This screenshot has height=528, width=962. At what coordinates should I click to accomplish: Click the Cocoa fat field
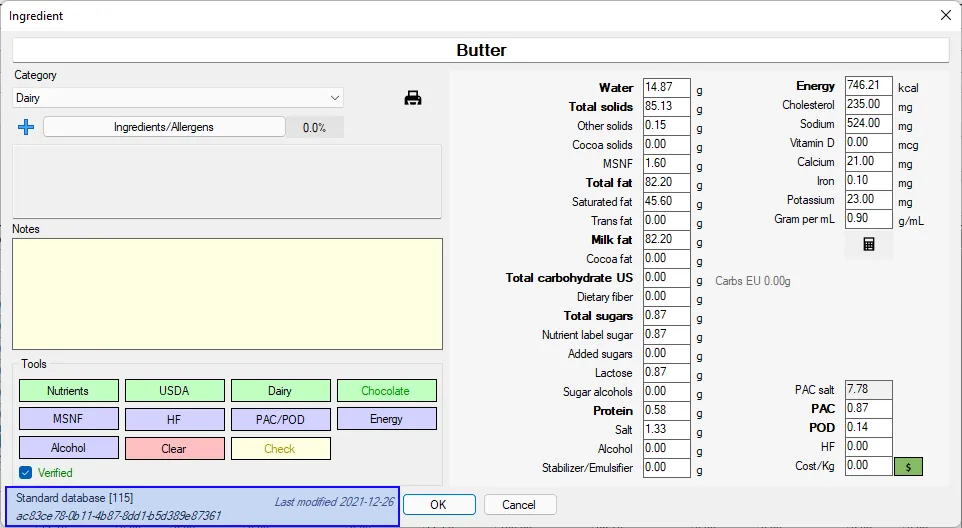666,259
